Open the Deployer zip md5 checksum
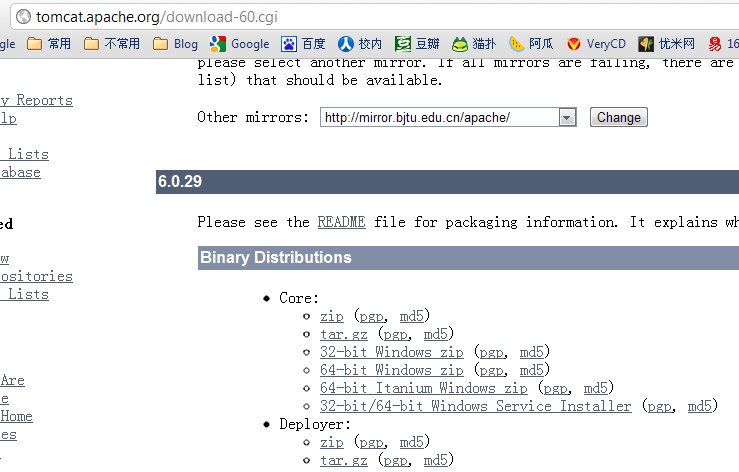Image resolution: width=739 pixels, height=472 pixels. (x=411, y=442)
